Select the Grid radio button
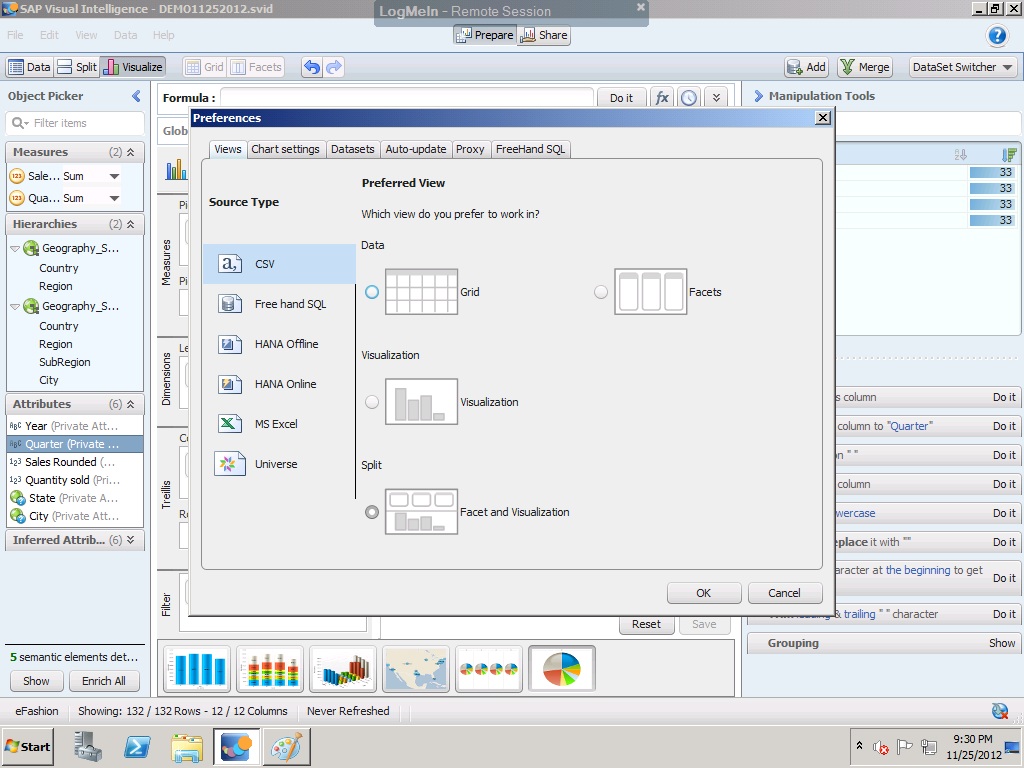Viewport: 1024px width, 768px height. point(372,292)
